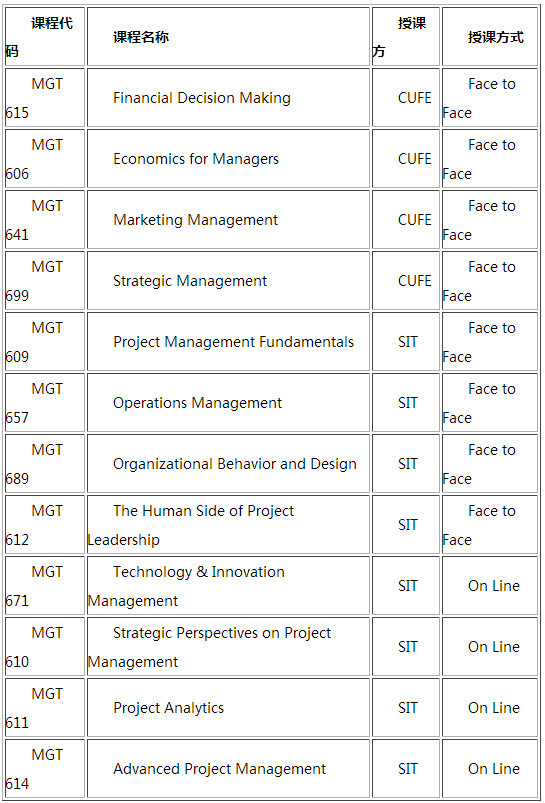Select Technology & Innovation Management cell
The width and height of the screenshot is (545, 803).
click(228, 585)
